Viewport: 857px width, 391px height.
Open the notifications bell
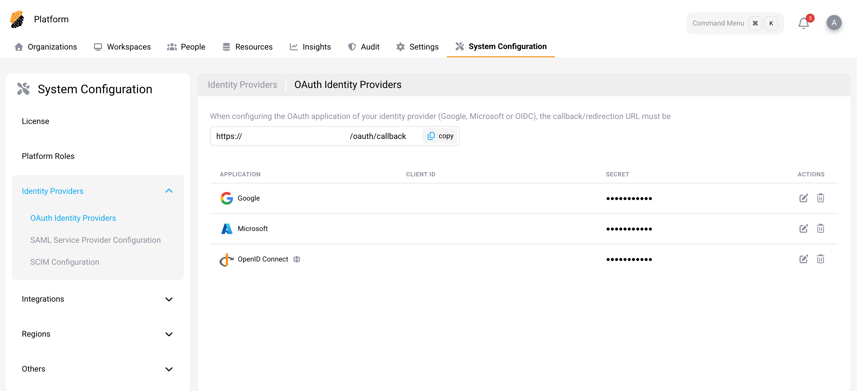[803, 23]
